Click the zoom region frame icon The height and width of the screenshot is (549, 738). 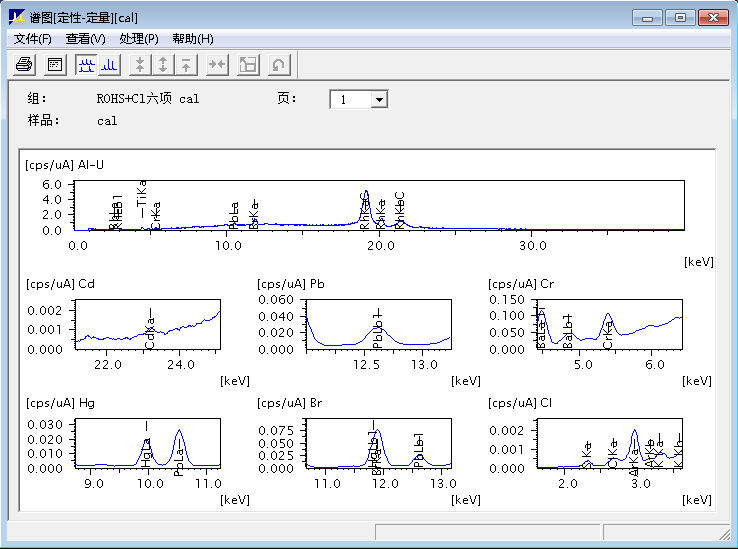click(248, 65)
